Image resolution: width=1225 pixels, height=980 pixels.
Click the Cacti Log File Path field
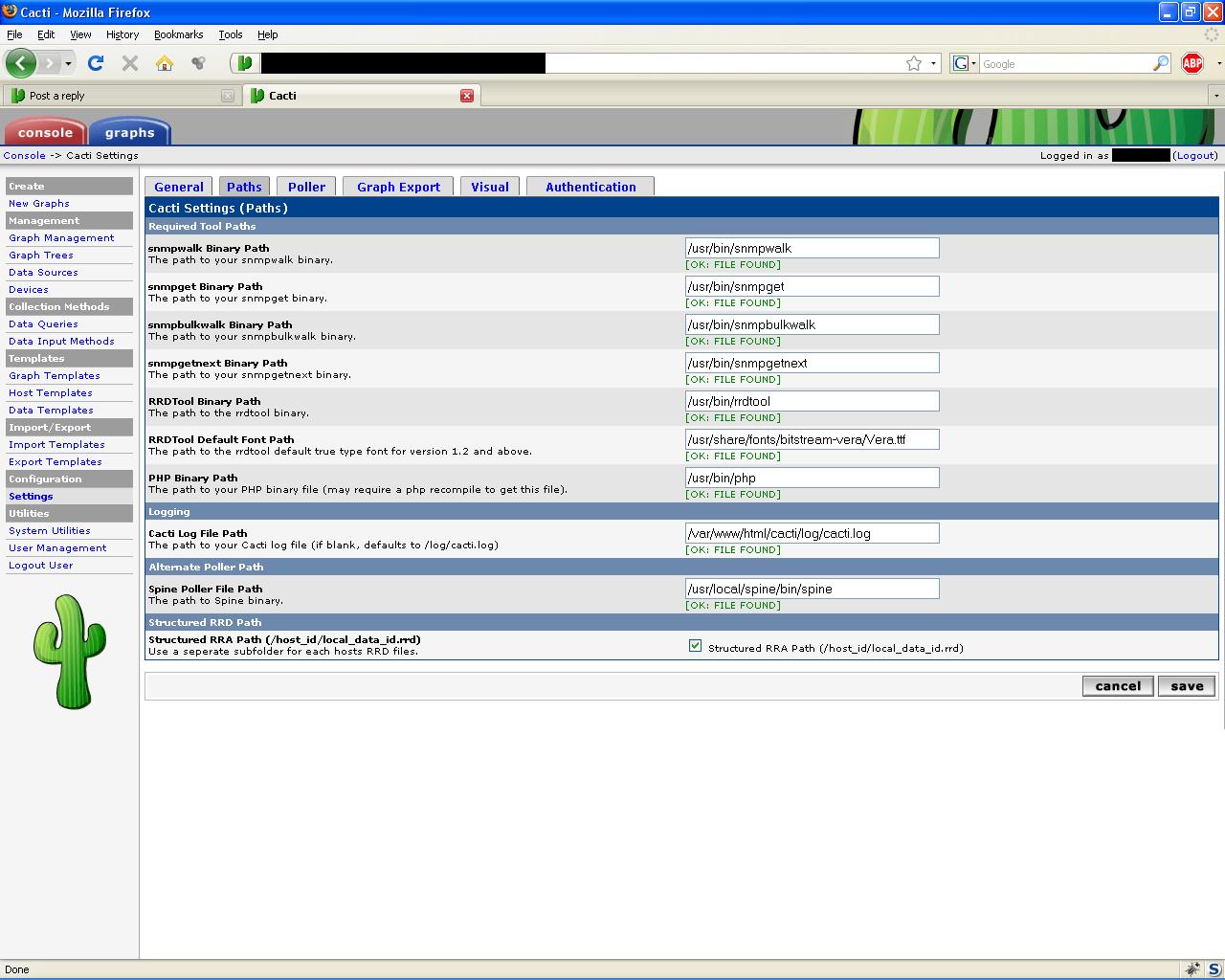[x=813, y=533]
